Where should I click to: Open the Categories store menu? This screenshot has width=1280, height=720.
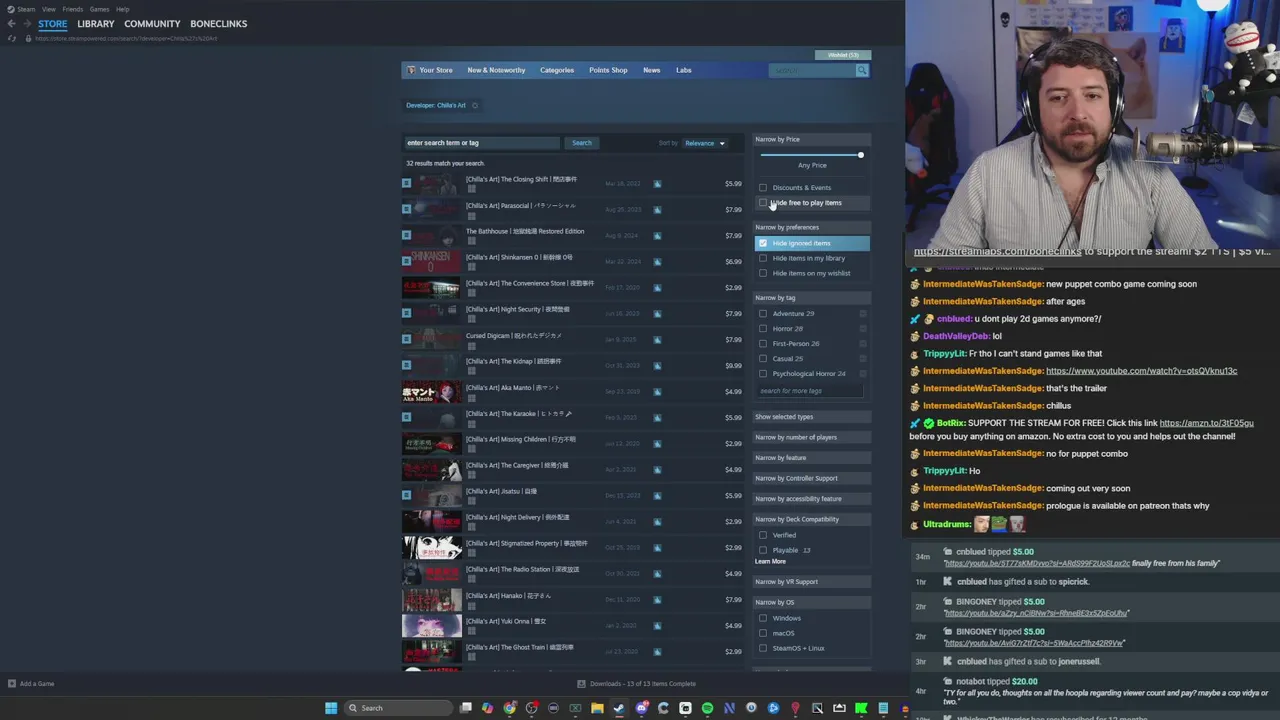557,70
